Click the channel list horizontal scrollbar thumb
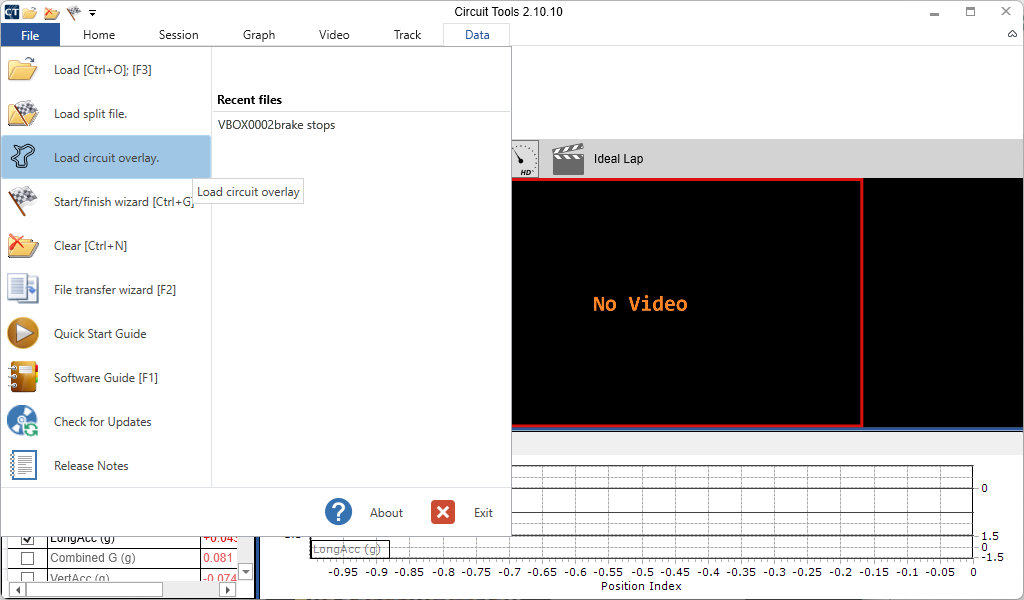Image resolution: width=1024 pixels, height=600 pixels. (x=94, y=590)
